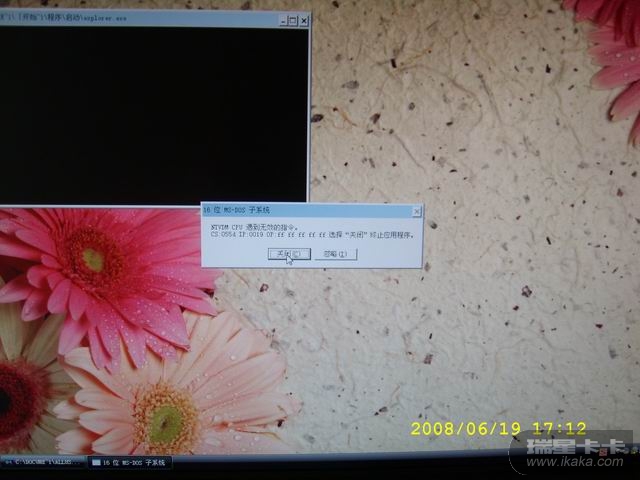Click the 'NTVDM CPU 遇到无效的指令' message text
Viewport: 640px width, 480px height.
coord(255,227)
